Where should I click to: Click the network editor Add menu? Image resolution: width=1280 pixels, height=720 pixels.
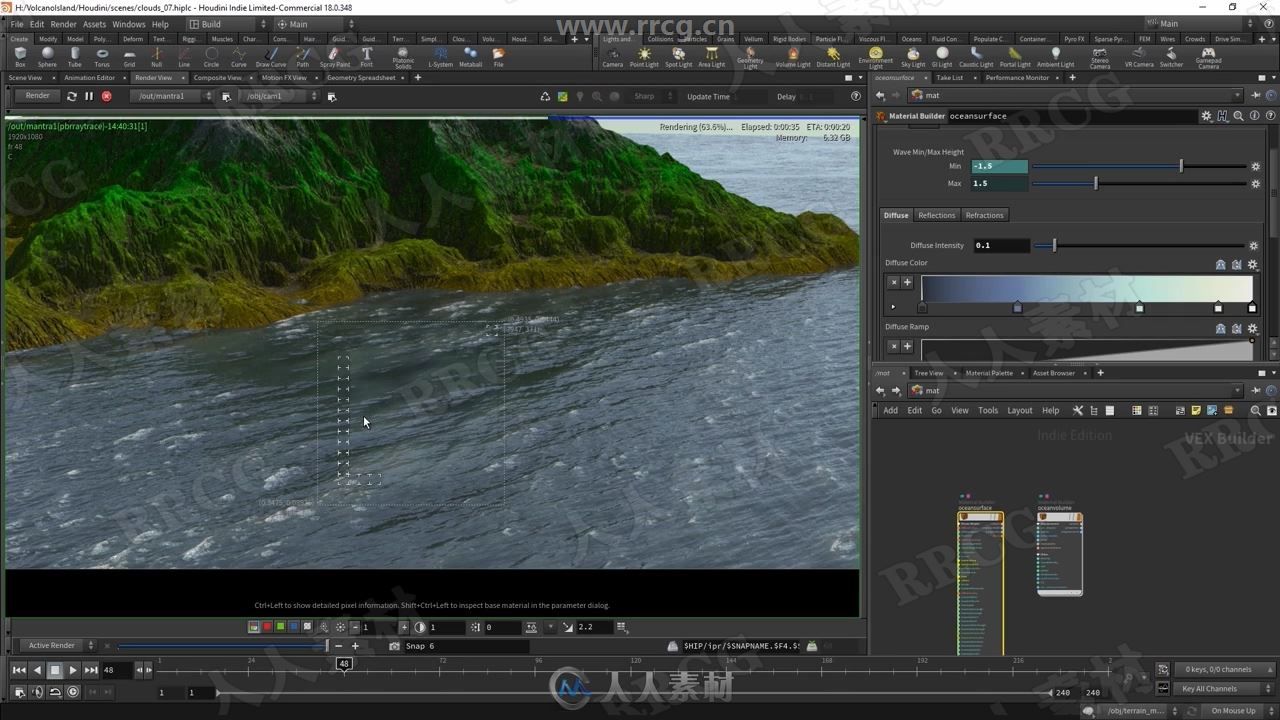point(890,410)
